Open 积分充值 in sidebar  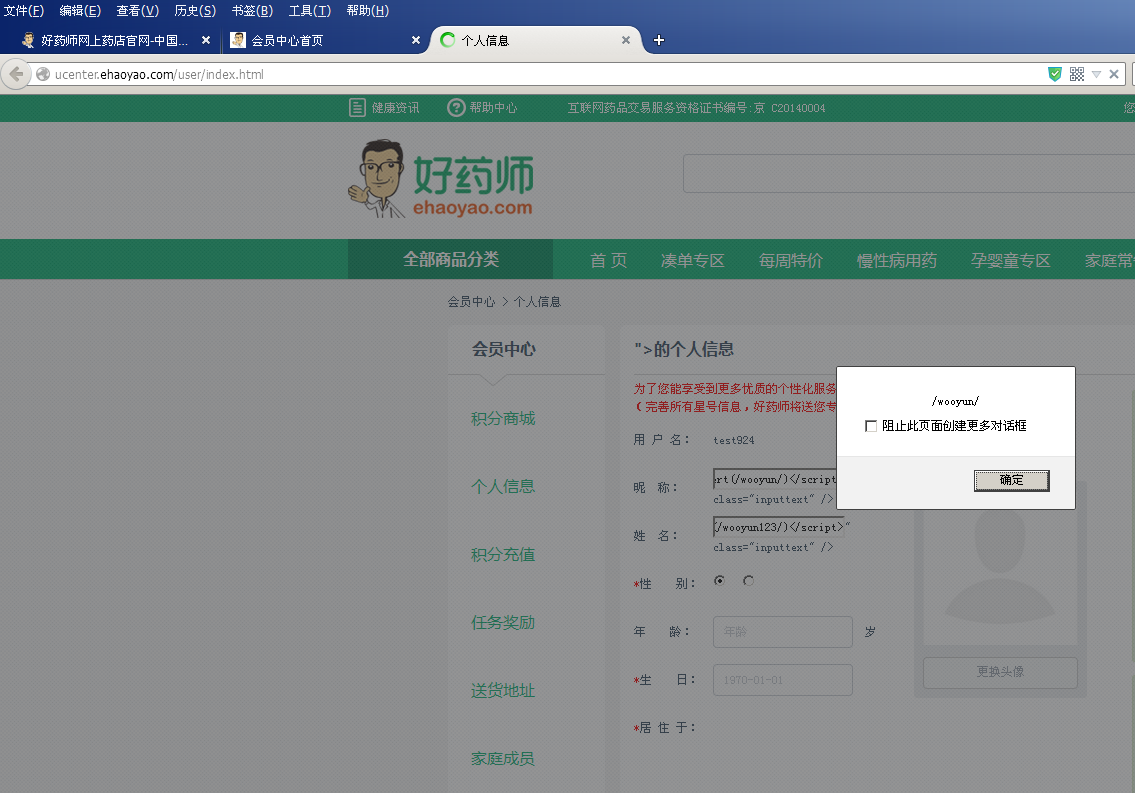pyautogui.click(x=503, y=554)
